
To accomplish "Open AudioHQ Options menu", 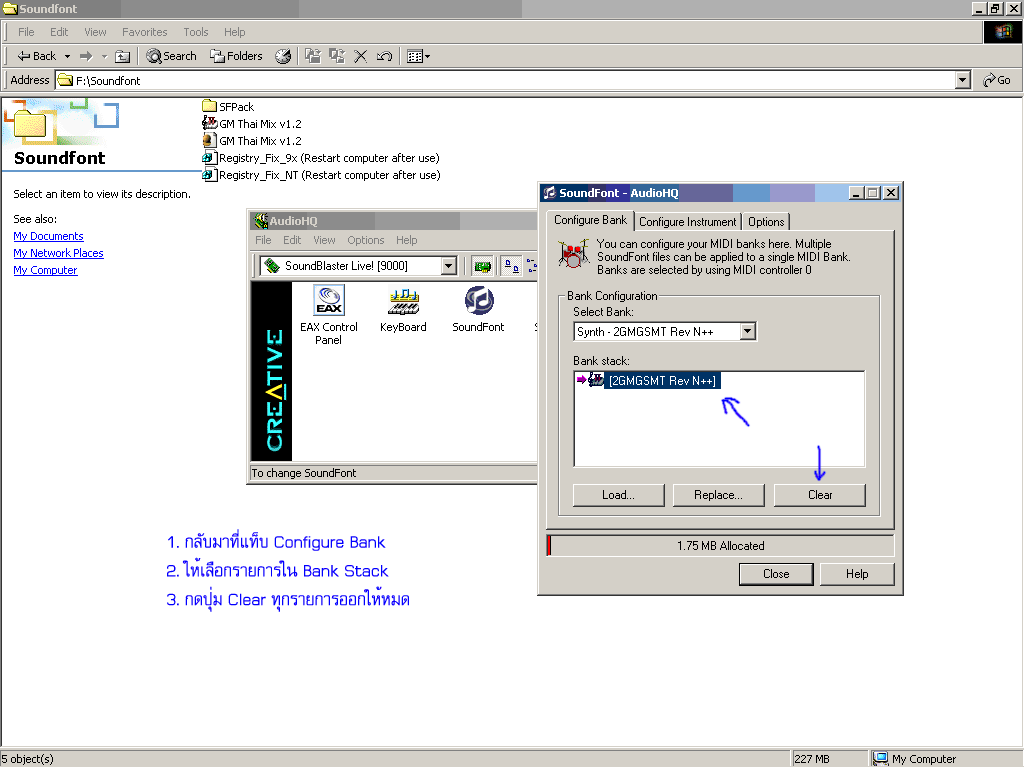I will (366, 240).
